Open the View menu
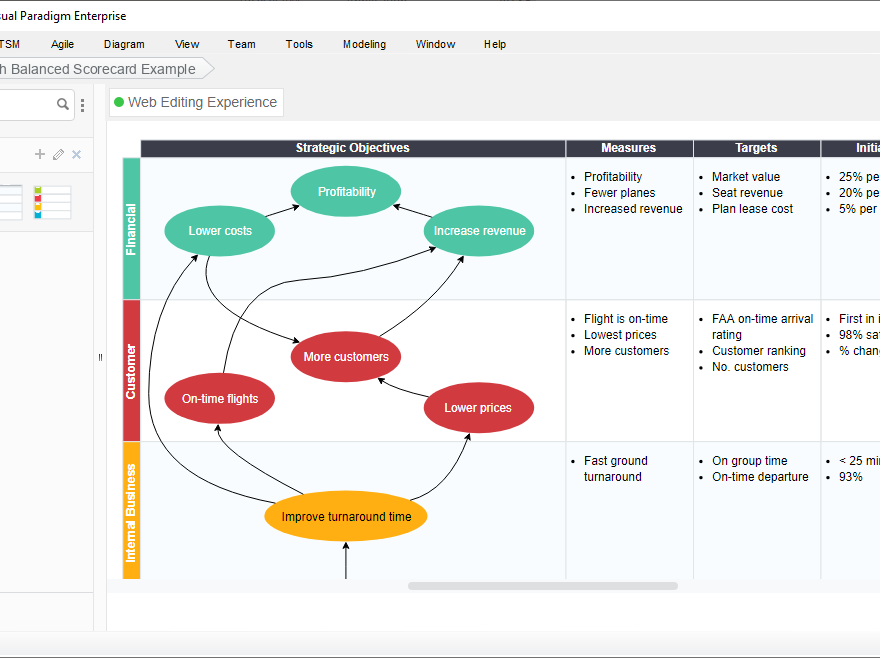Screen dimensions: 880x658 pyautogui.click(x=186, y=44)
